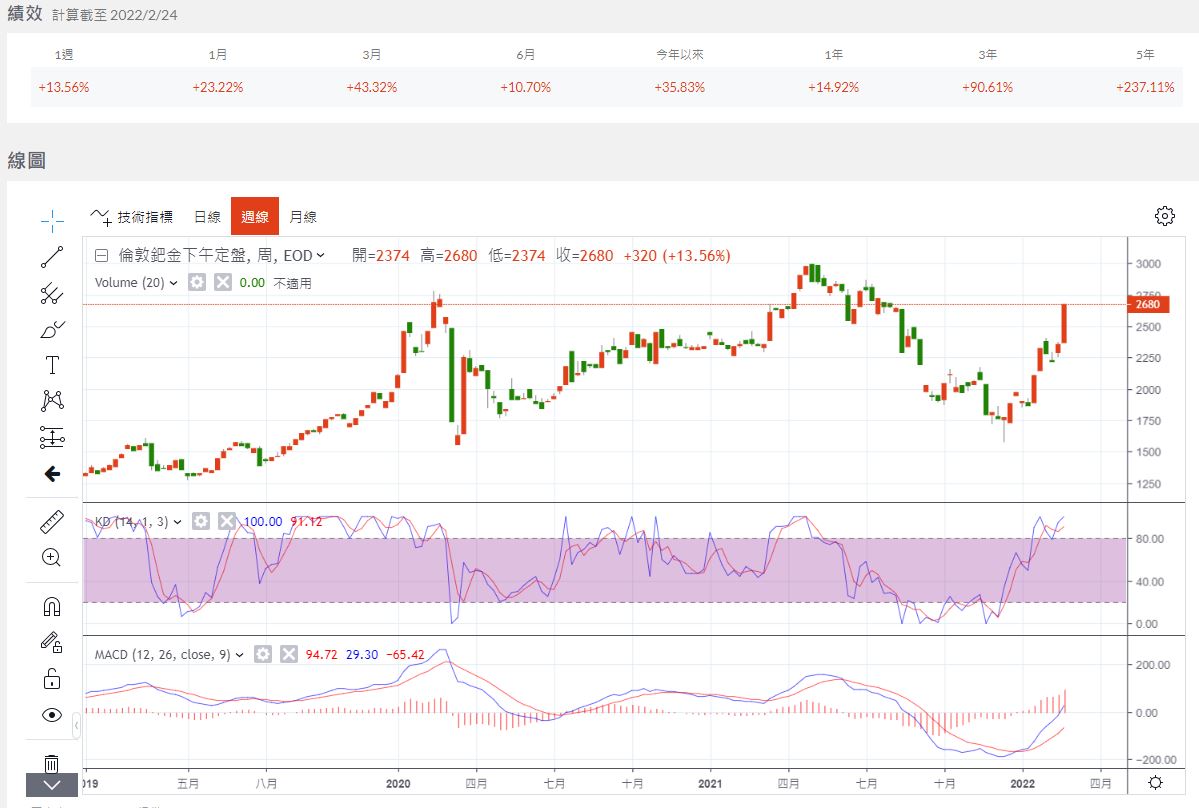Screen dimensions: 1199x808
Task: Choose the brush drawing tool
Action: 52,329
